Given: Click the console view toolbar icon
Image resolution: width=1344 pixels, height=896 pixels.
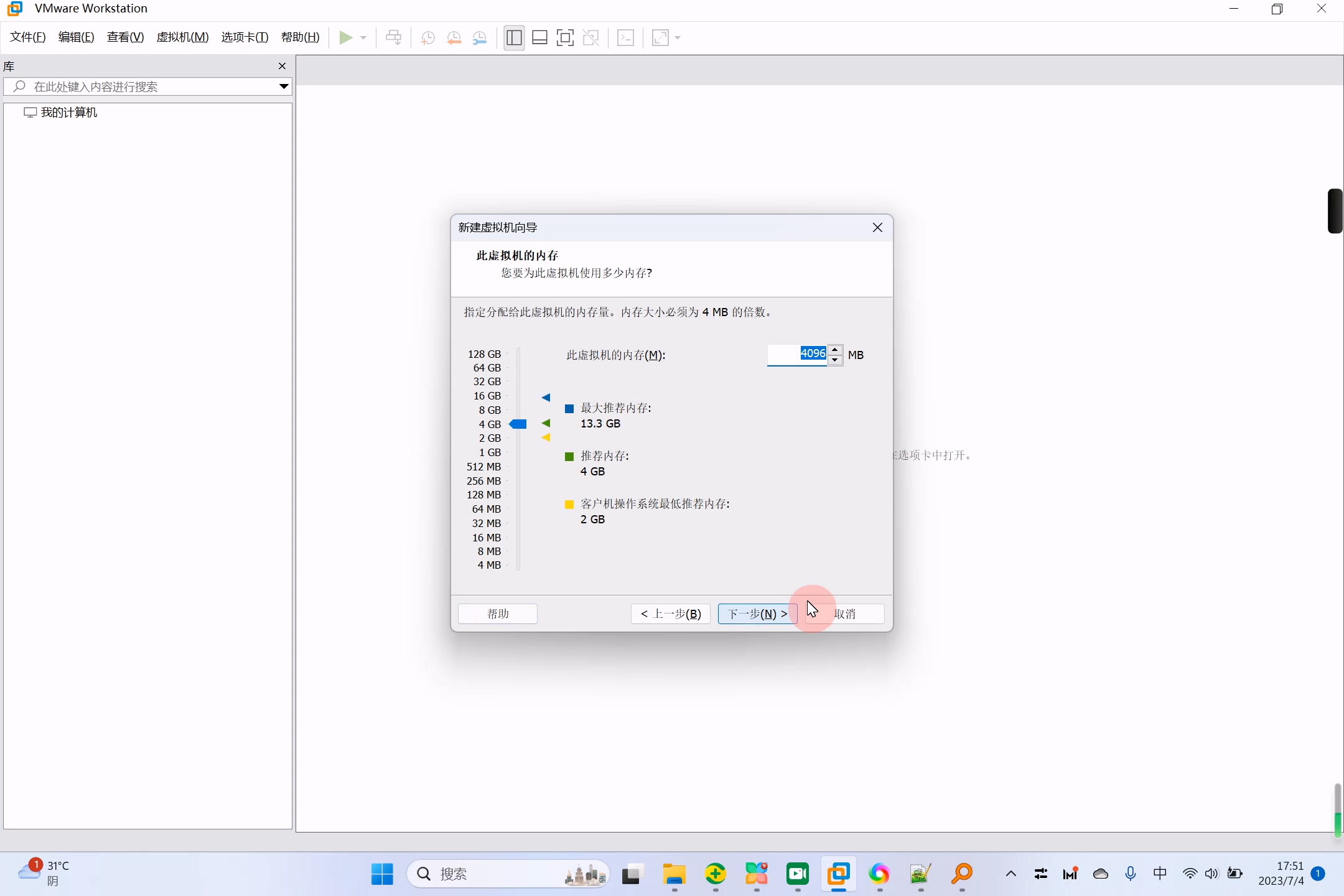Looking at the screenshot, I should [x=625, y=38].
